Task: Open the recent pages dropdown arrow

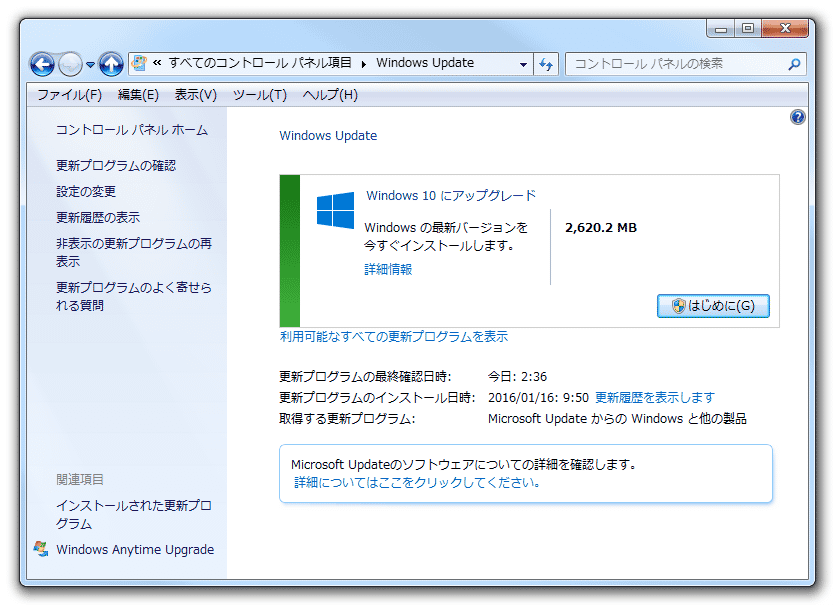Action: click(90, 65)
